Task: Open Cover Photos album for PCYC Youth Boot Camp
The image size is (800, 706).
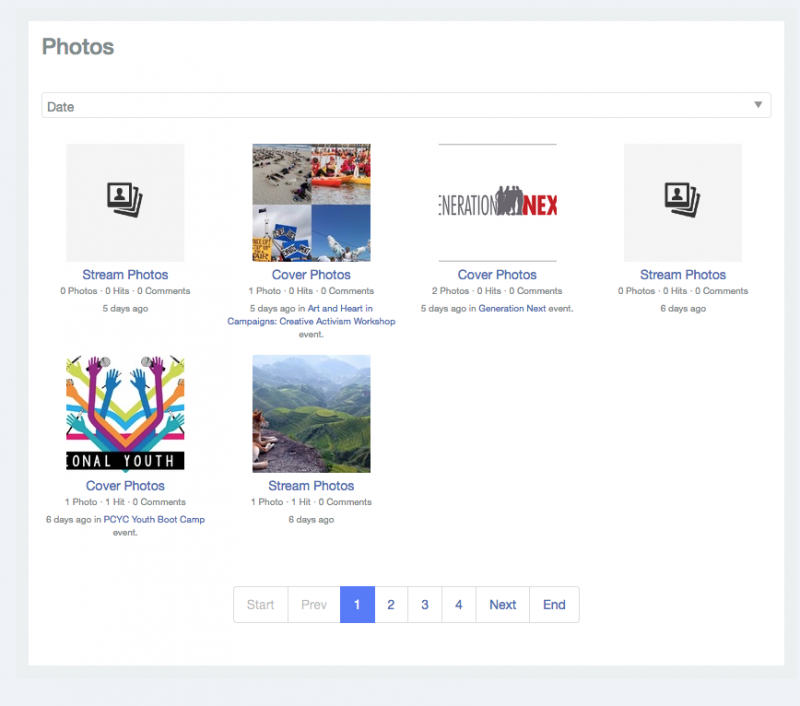Action: click(125, 486)
